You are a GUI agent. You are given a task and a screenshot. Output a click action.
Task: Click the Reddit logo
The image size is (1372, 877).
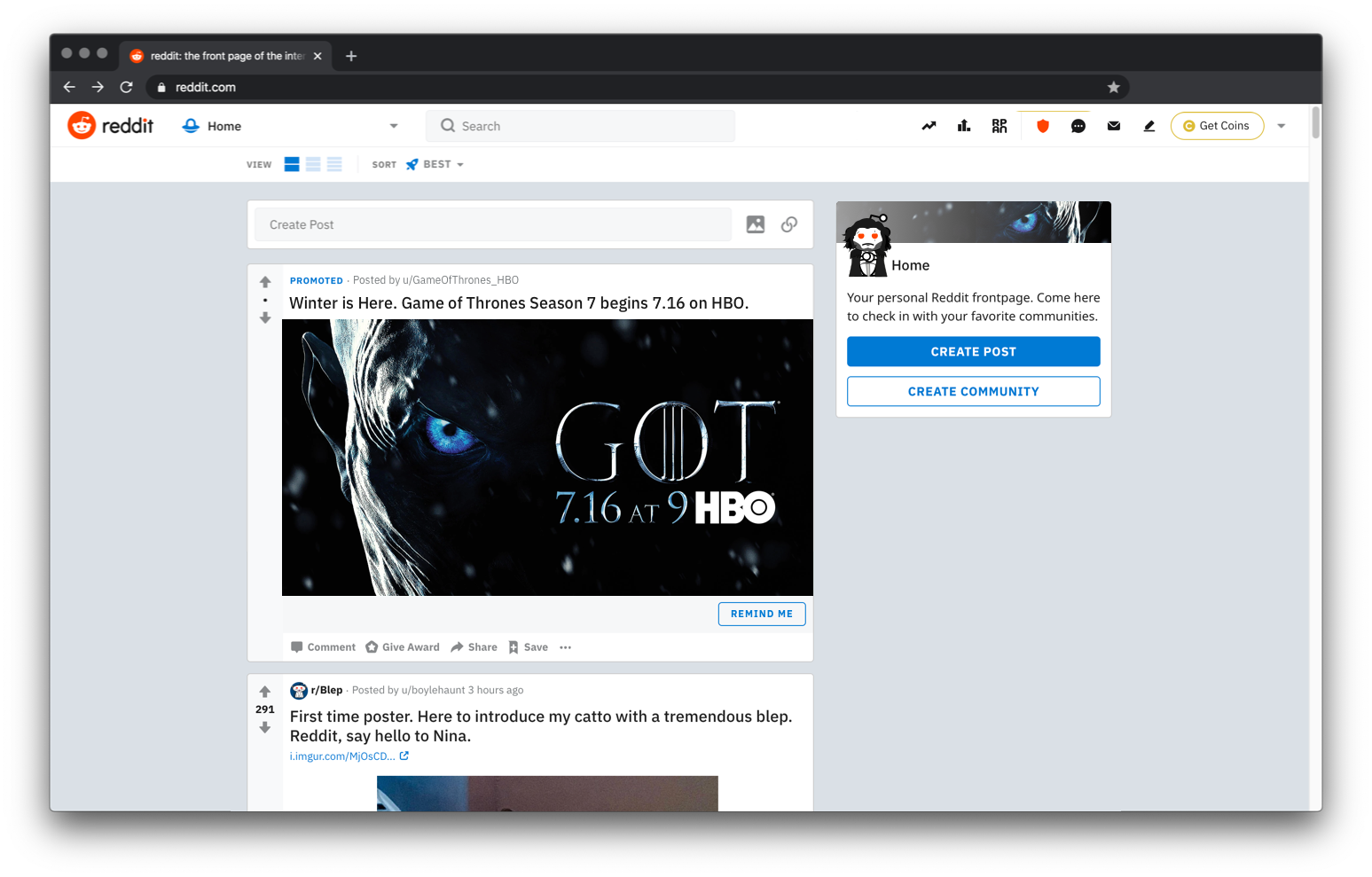[111, 126]
